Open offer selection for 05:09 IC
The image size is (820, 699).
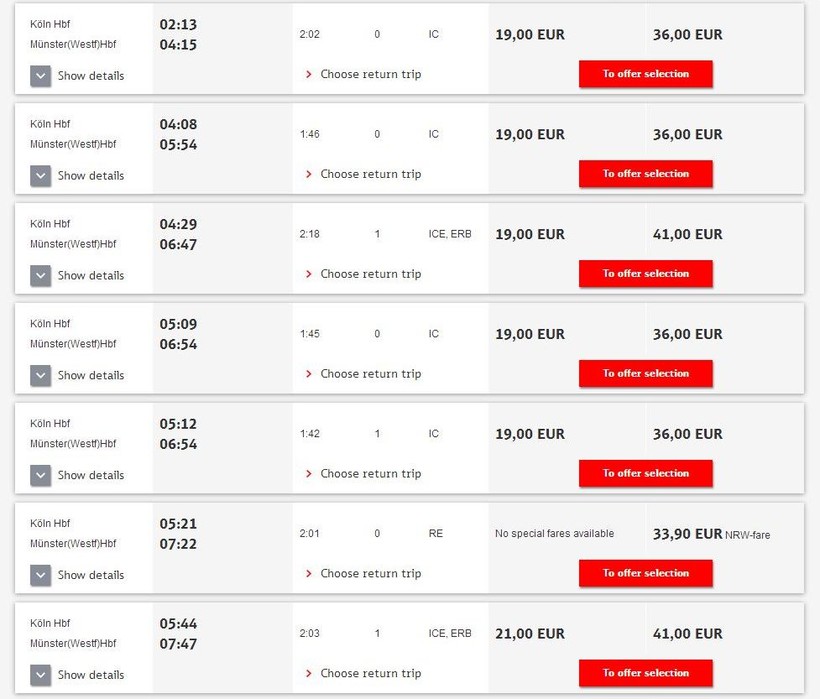[x=645, y=373]
